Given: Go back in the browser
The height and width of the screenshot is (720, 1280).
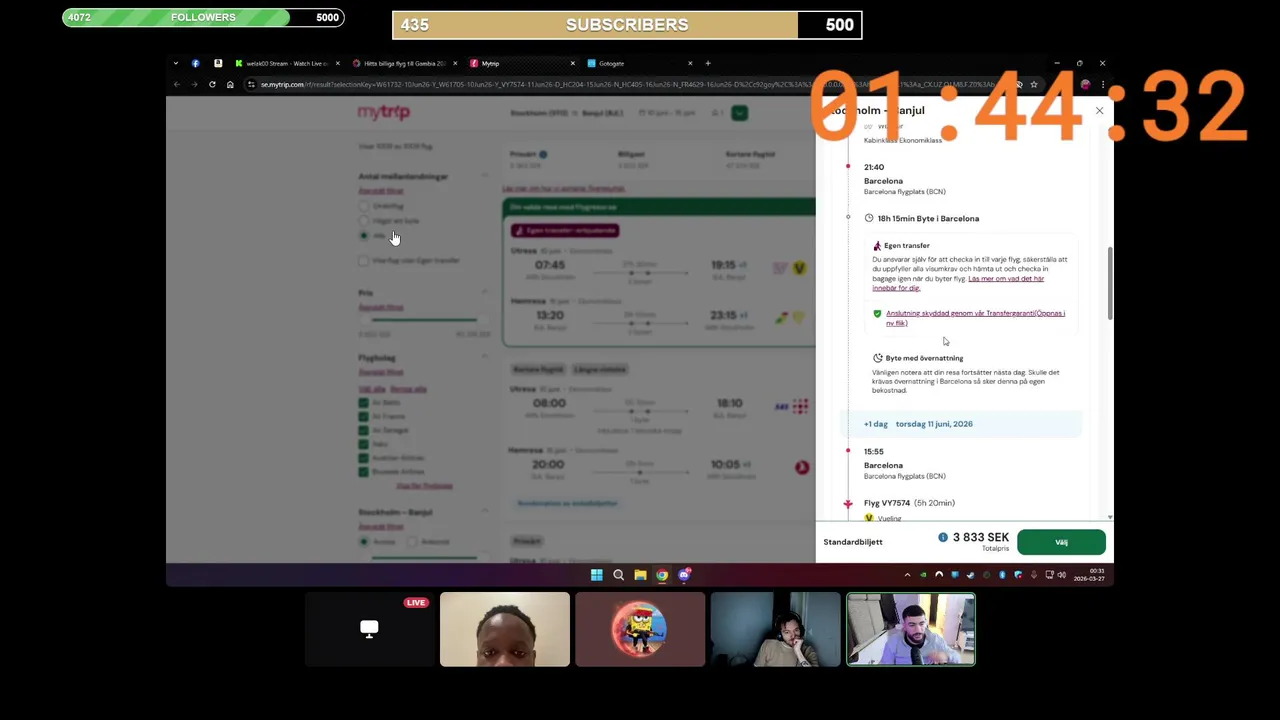Looking at the screenshot, I should [177, 84].
